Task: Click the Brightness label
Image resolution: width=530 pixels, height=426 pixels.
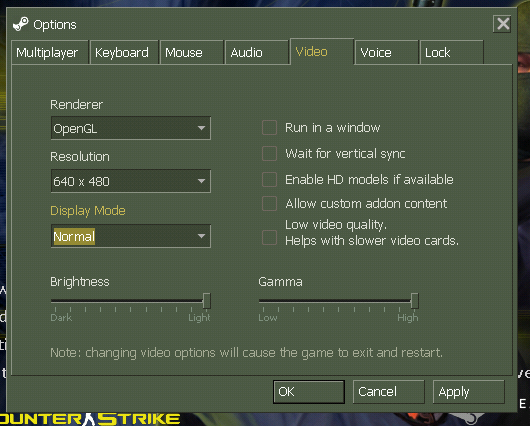Action: tap(80, 282)
